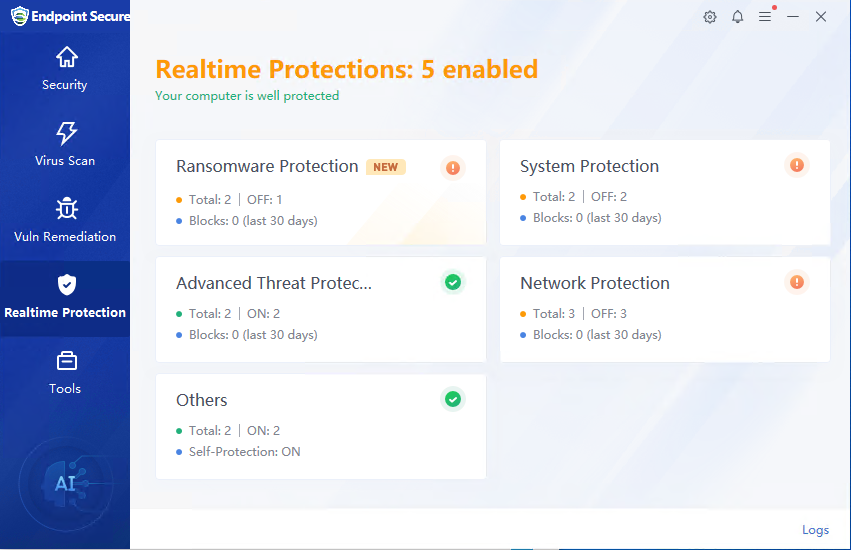Click the System Protection warning status icon
851x550 pixels.
(x=797, y=165)
